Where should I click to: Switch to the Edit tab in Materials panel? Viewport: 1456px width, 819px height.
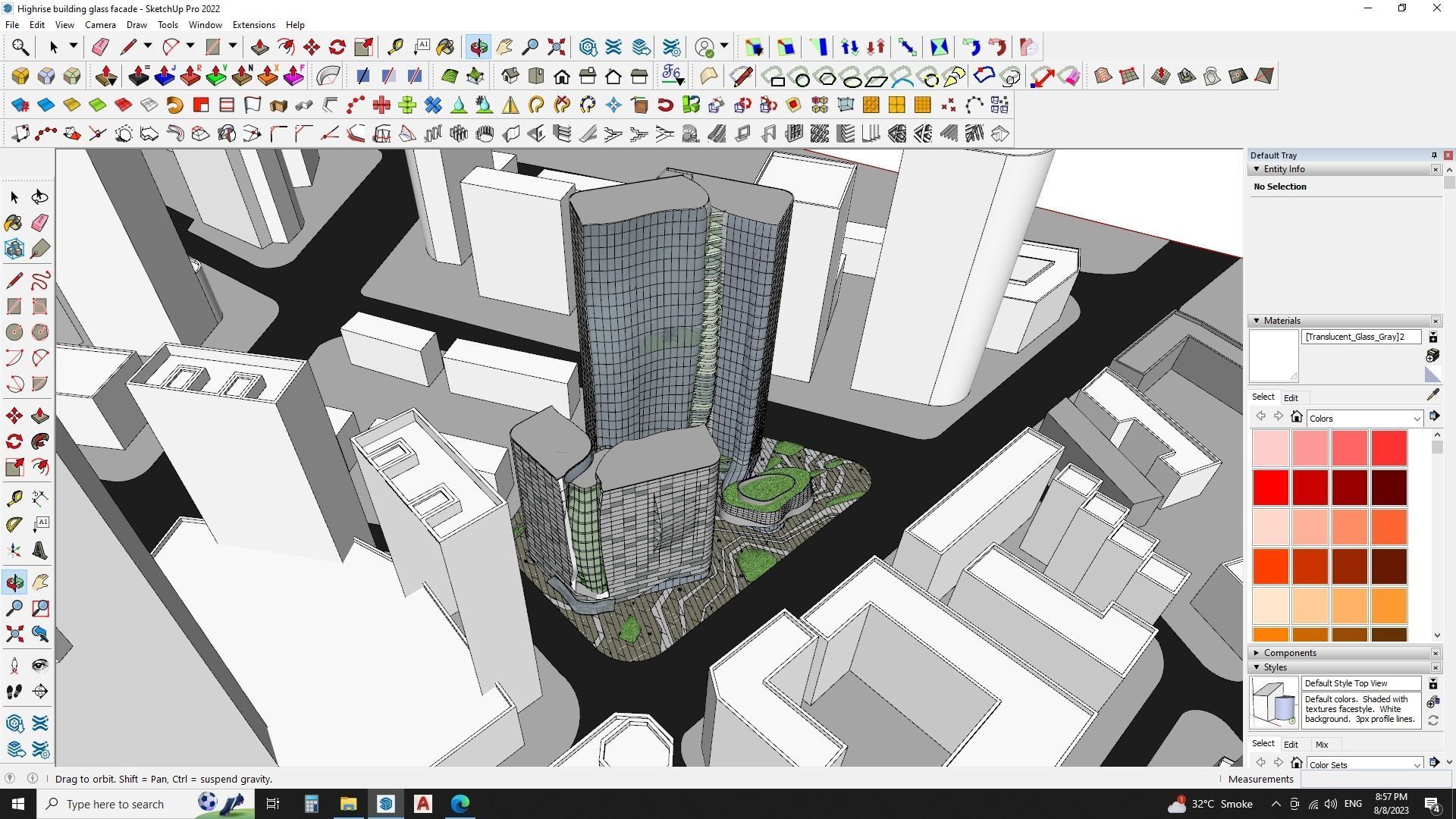point(1291,397)
